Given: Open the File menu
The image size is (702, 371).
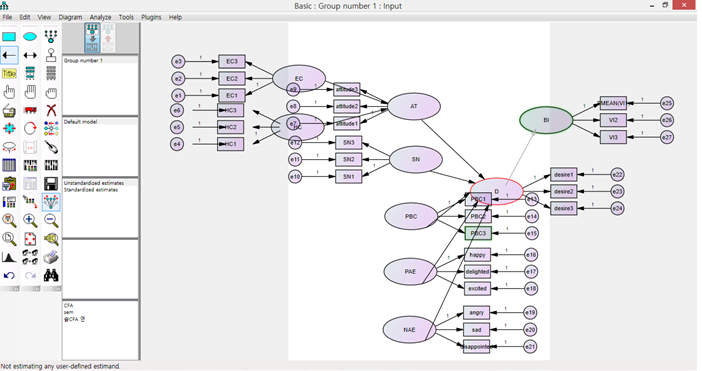Looking at the screenshot, I should point(8,17).
